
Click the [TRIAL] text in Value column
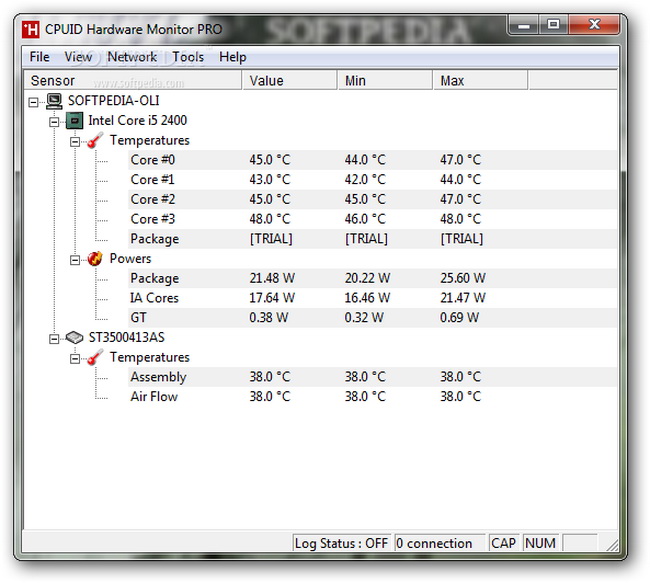click(271, 239)
